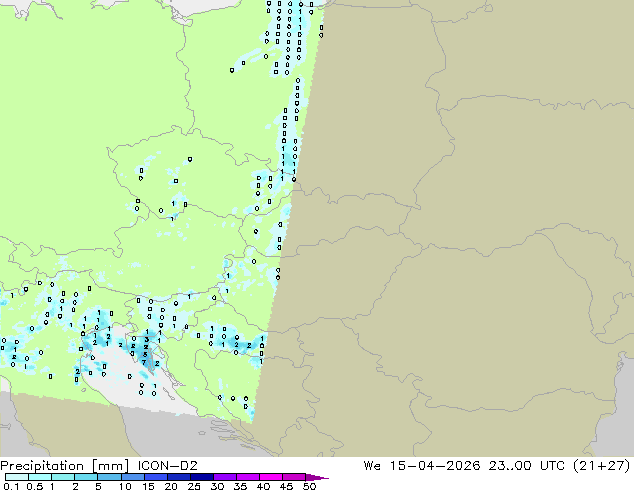Select the 35–40 mm legend swatch

[247, 477]
